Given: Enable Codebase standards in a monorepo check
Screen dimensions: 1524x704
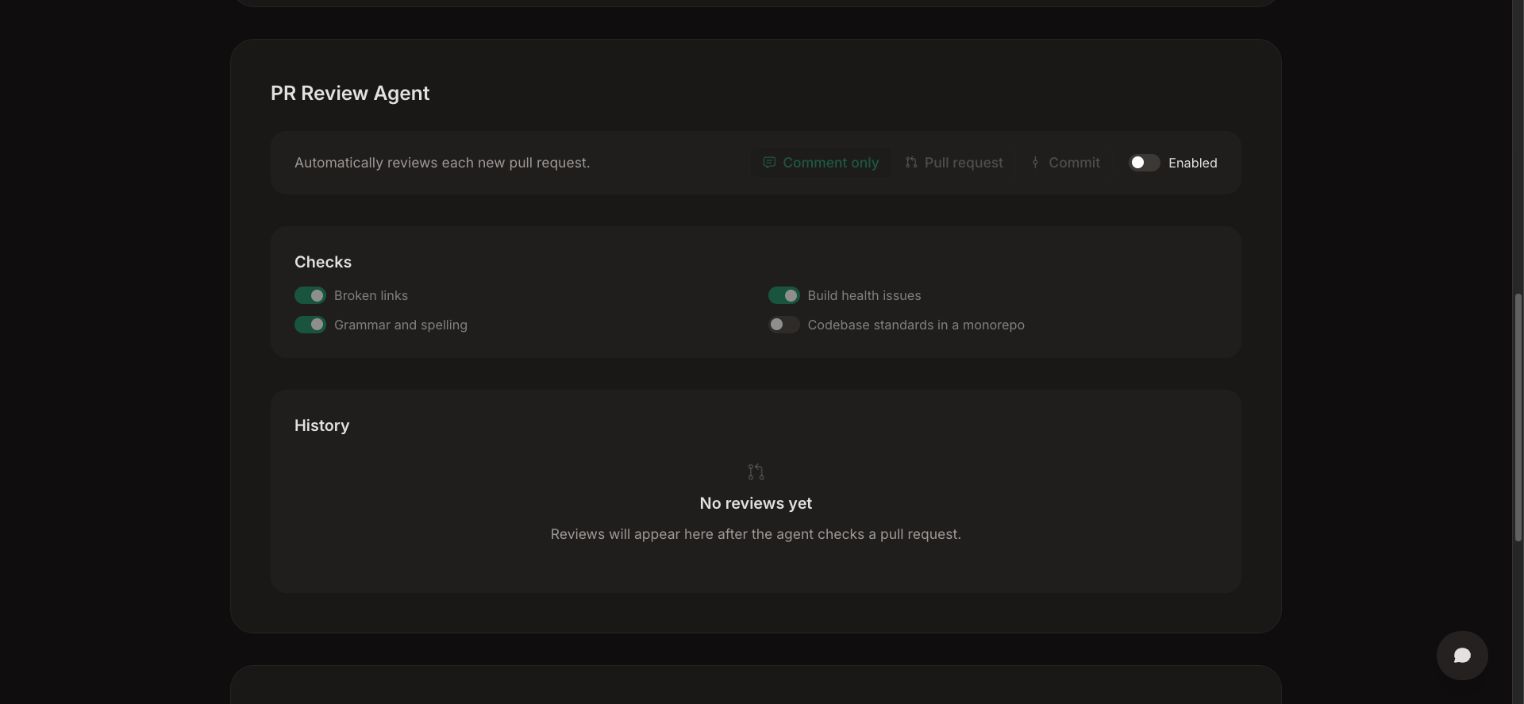Looking at the screenshot, I should click(783, 325).
